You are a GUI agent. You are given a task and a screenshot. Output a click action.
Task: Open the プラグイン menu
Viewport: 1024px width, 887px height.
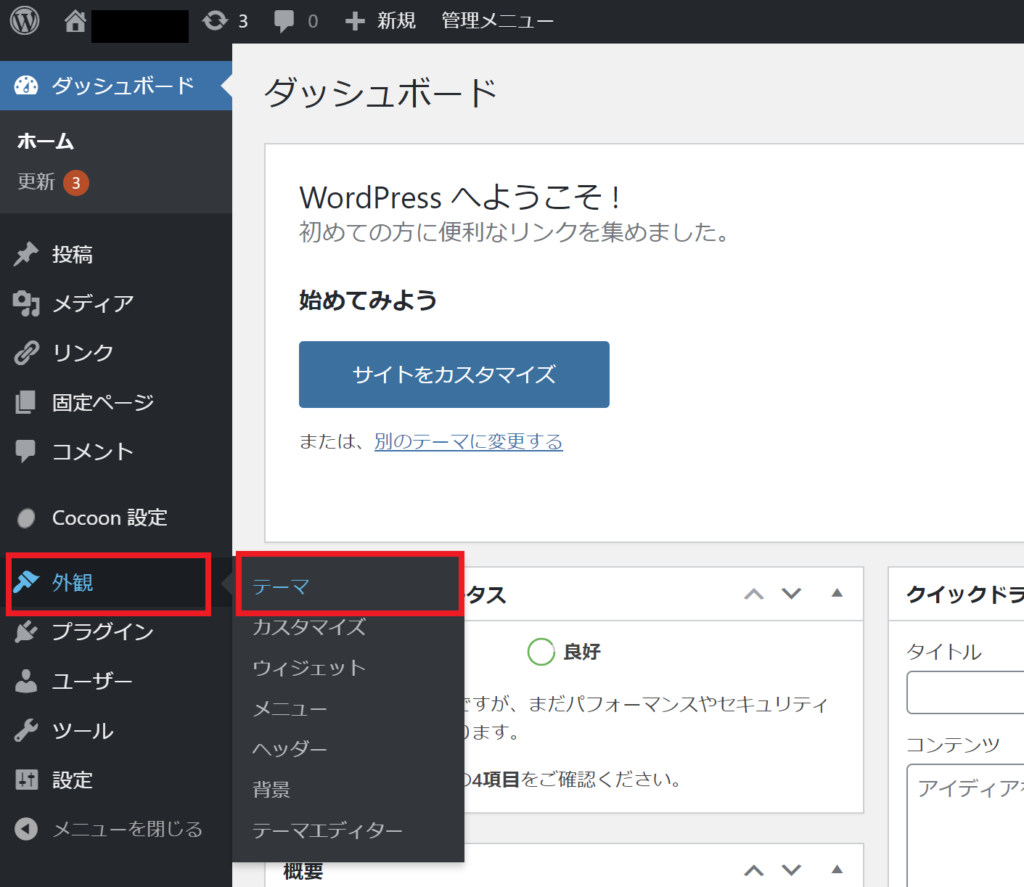tap(116, 632)
